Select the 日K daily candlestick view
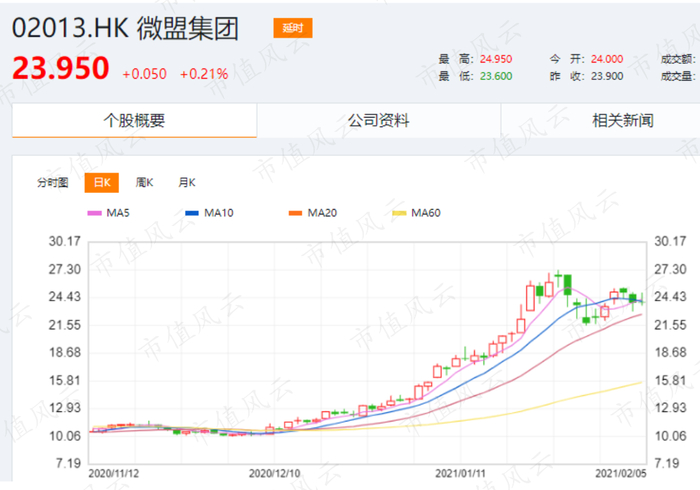 (x=102, y=183)
